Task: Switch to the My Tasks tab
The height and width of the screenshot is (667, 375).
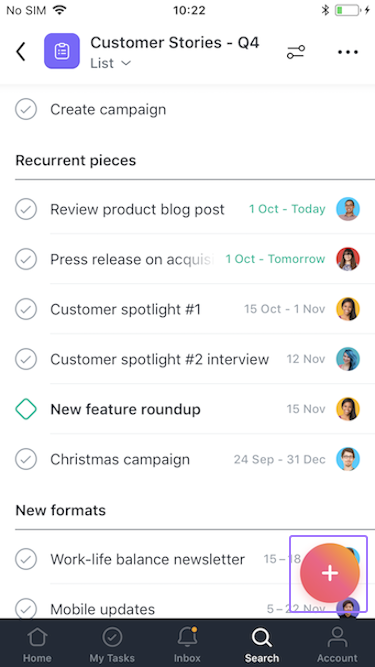Action: (112, 644)
